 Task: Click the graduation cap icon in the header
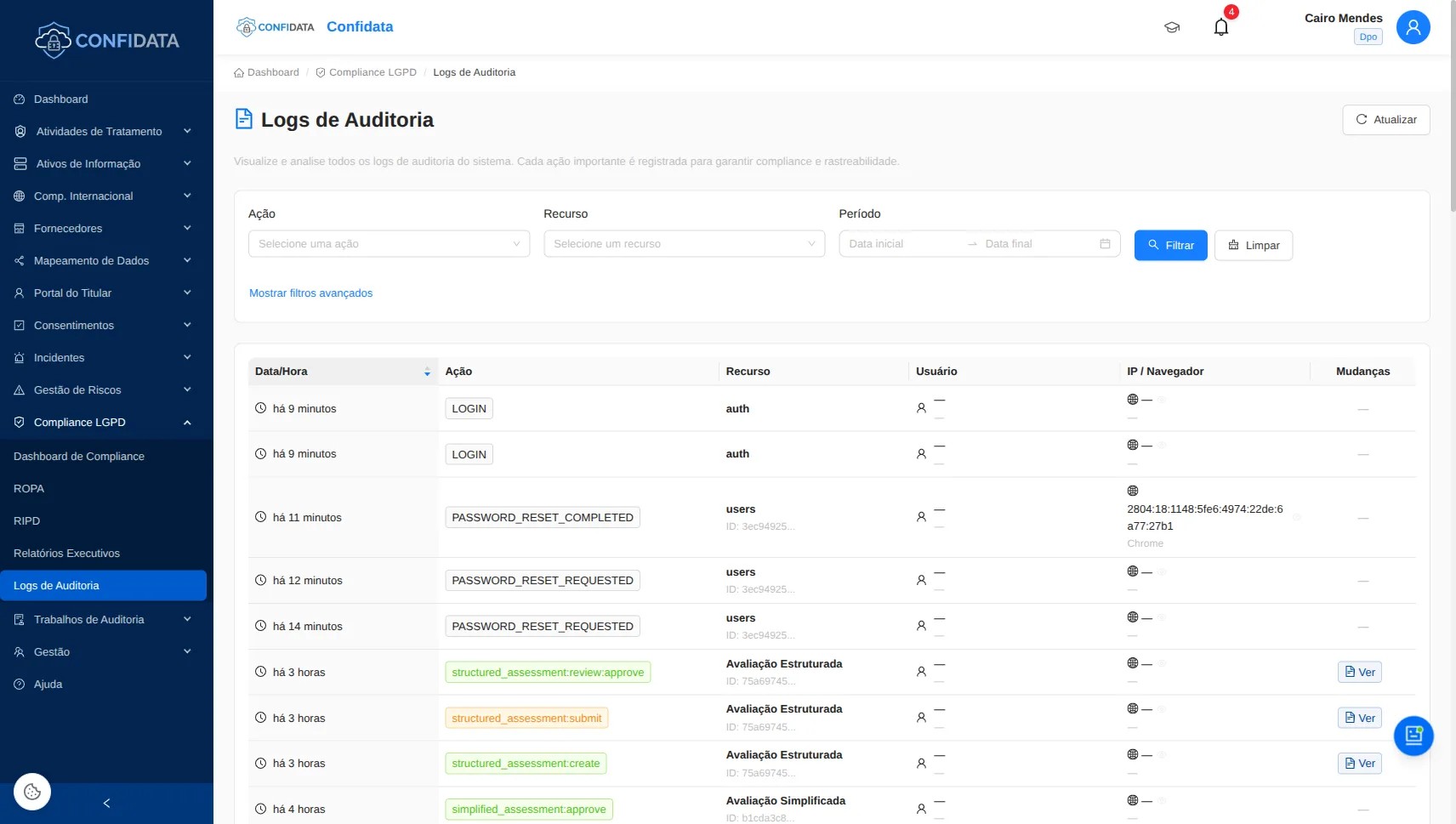coord(1172,27)
